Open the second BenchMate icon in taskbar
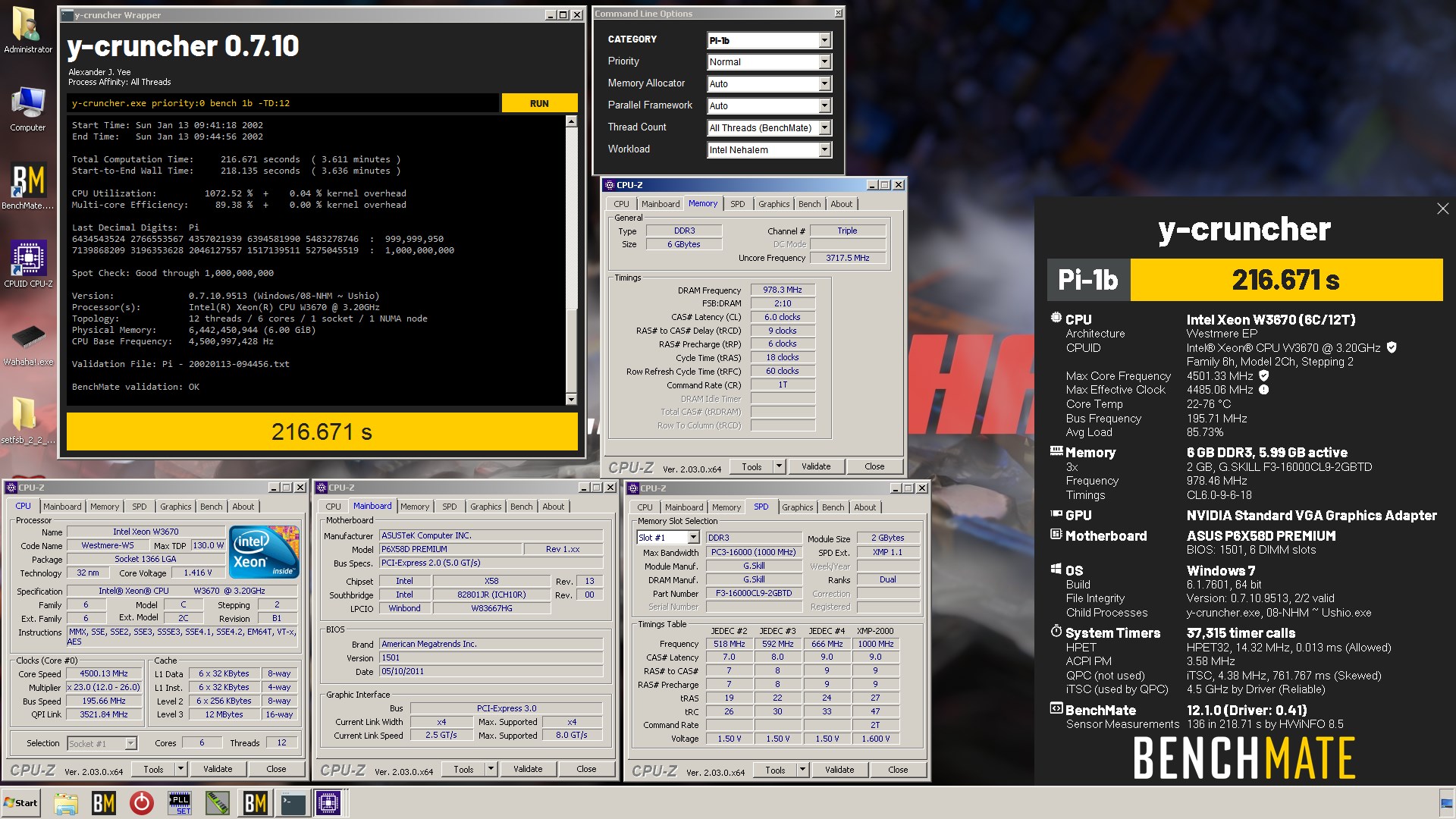1456x819 pixels. tap(256, 803)
